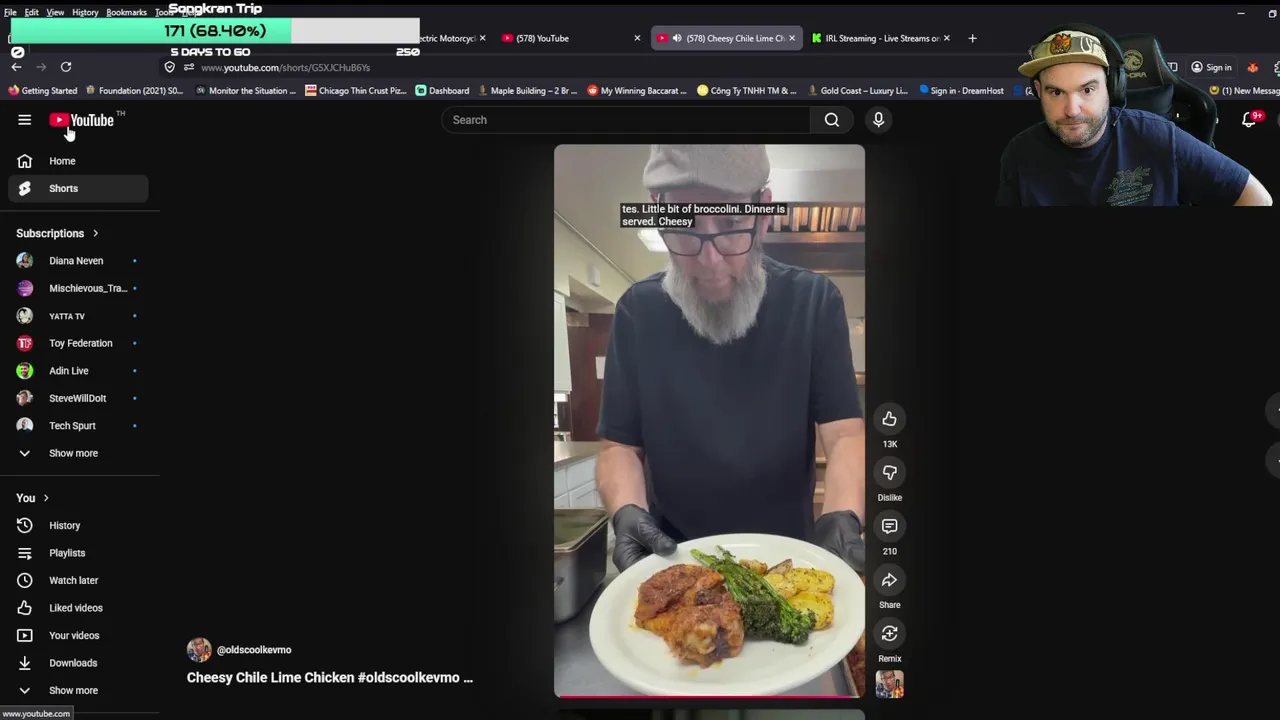Open the sound thumbnail below Remix
The height and width of the screenshot is (720, 1280).
(x=889, y=685)
